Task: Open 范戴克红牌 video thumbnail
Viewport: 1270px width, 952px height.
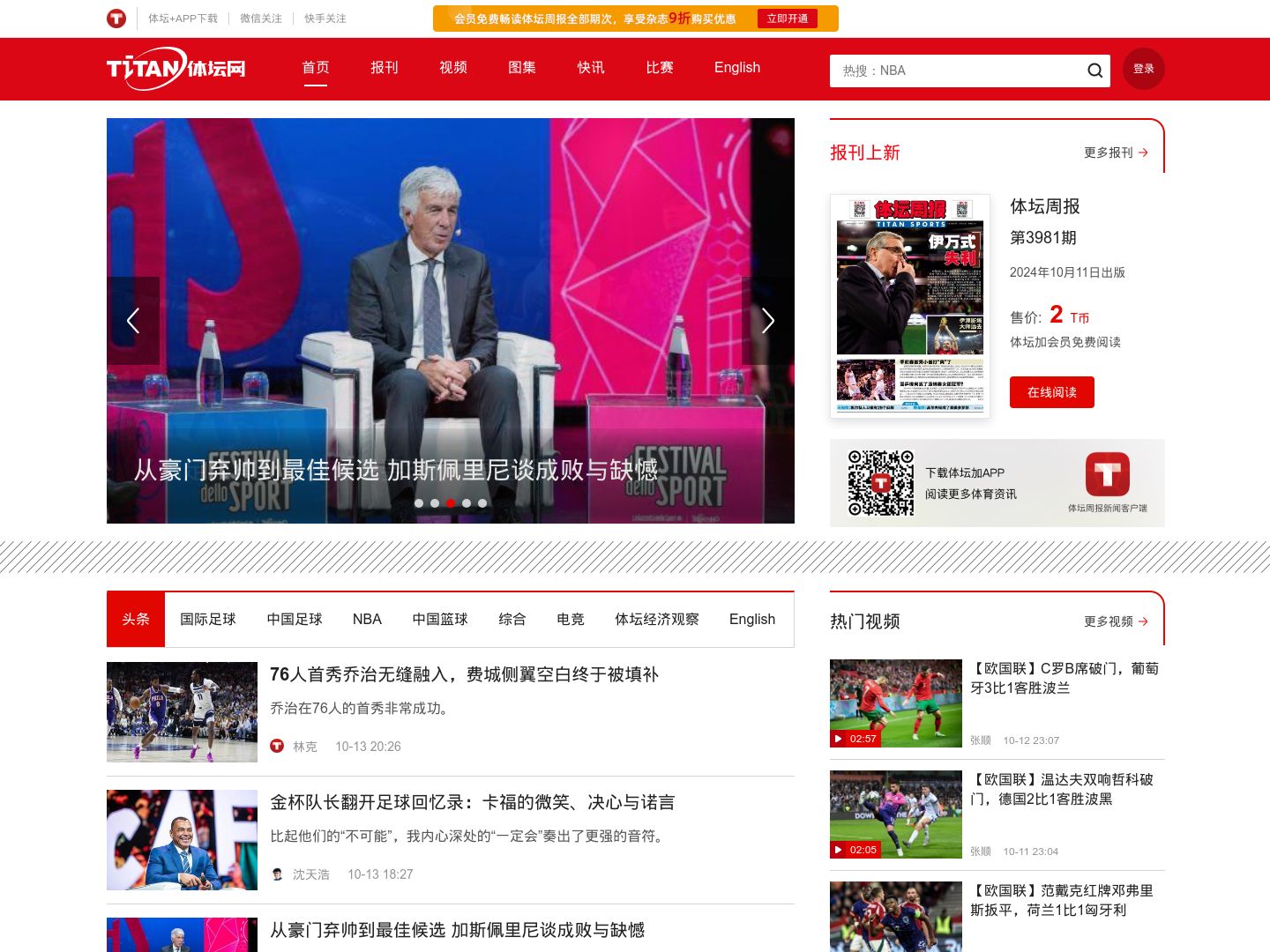Action: coord(896,917)
